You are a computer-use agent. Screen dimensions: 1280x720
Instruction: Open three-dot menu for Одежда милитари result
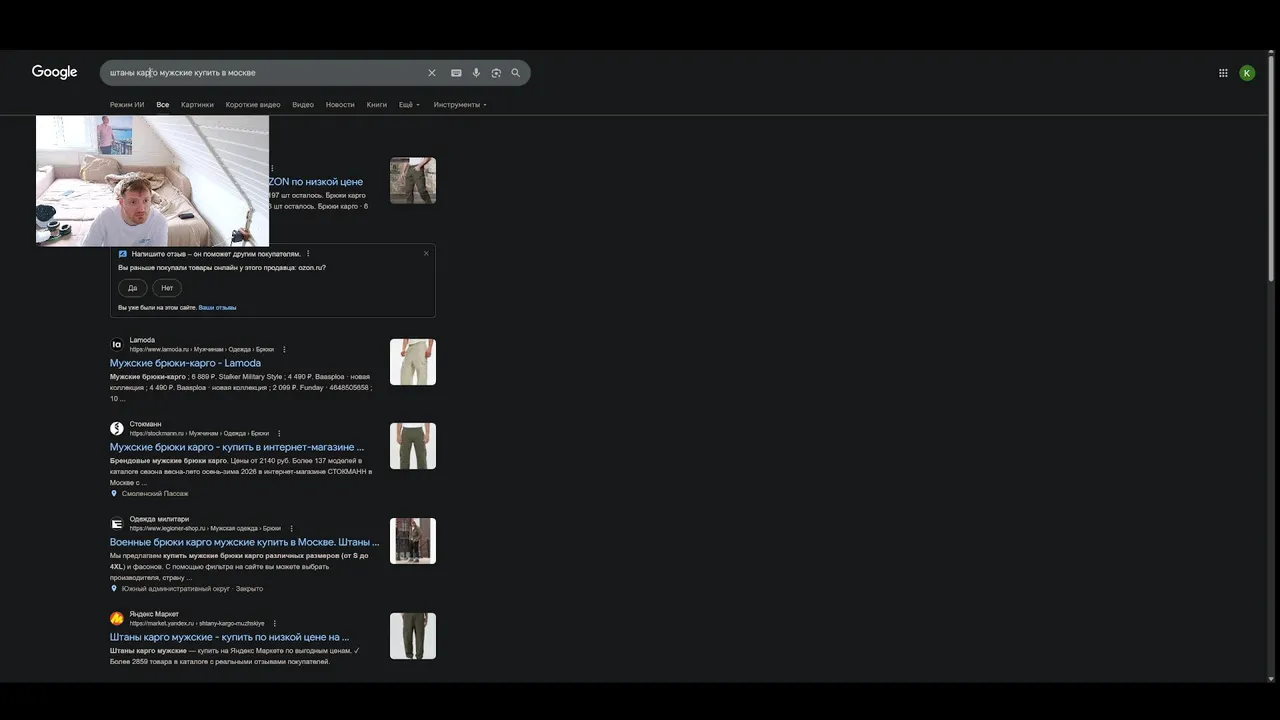[292, 528]
